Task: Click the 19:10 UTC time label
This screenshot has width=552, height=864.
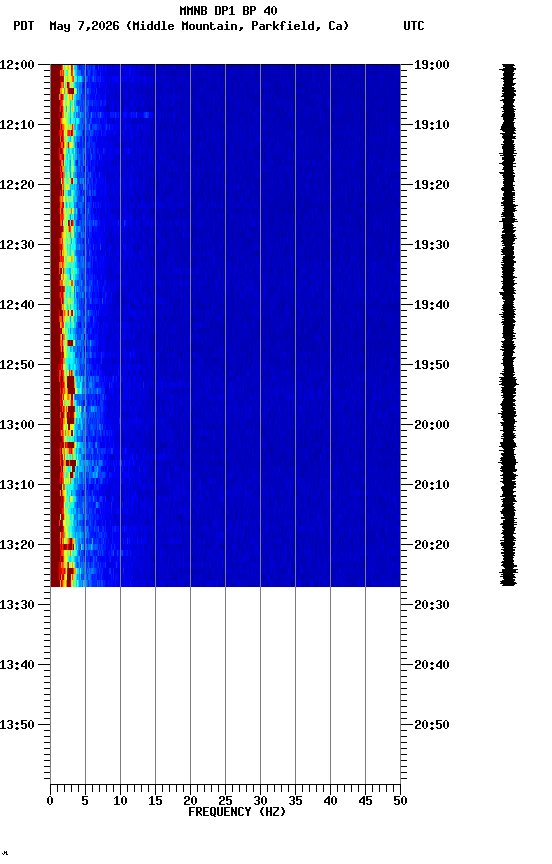Action: (432, 125)
